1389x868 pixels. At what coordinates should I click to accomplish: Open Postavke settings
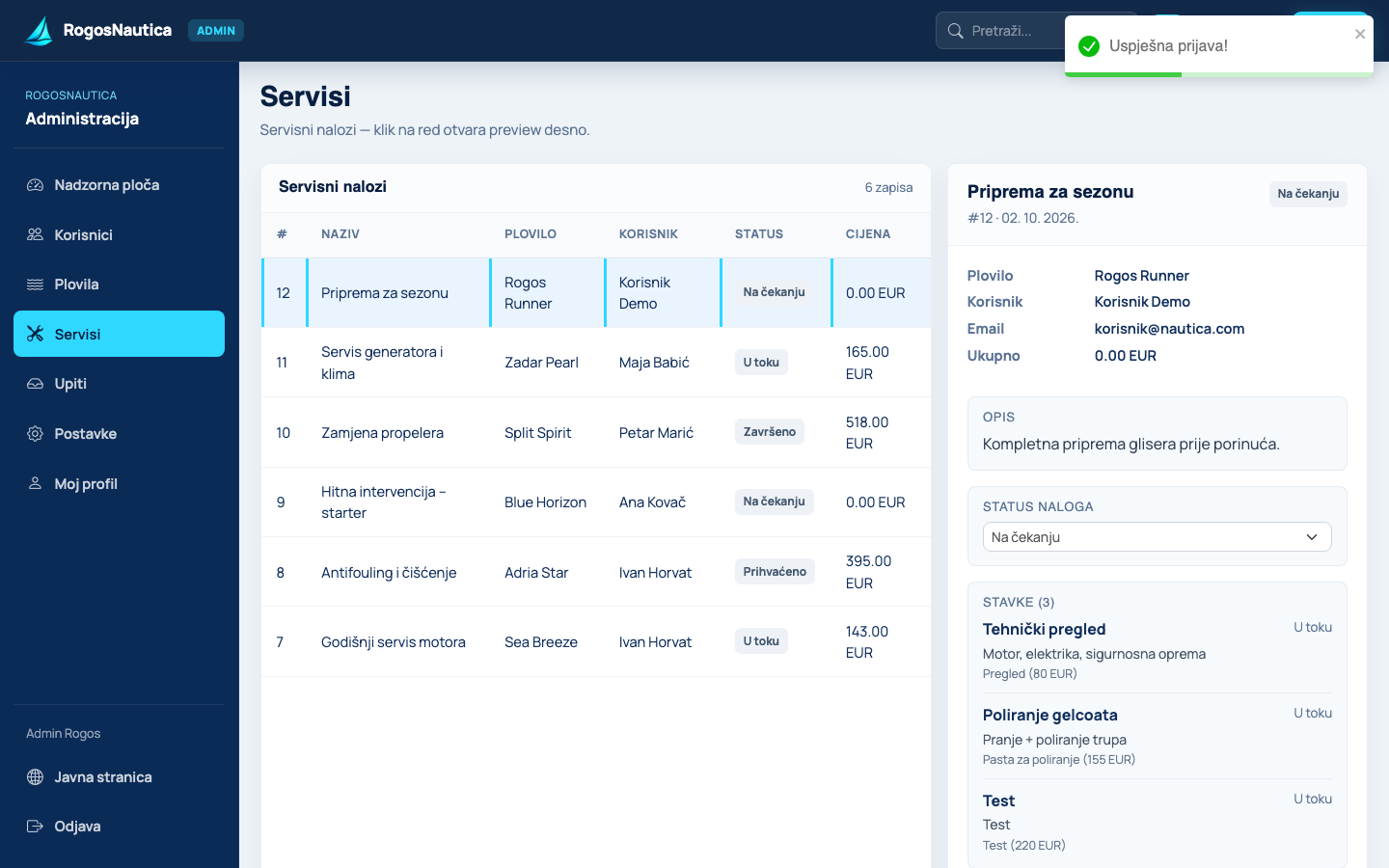[x=119, y=434]
